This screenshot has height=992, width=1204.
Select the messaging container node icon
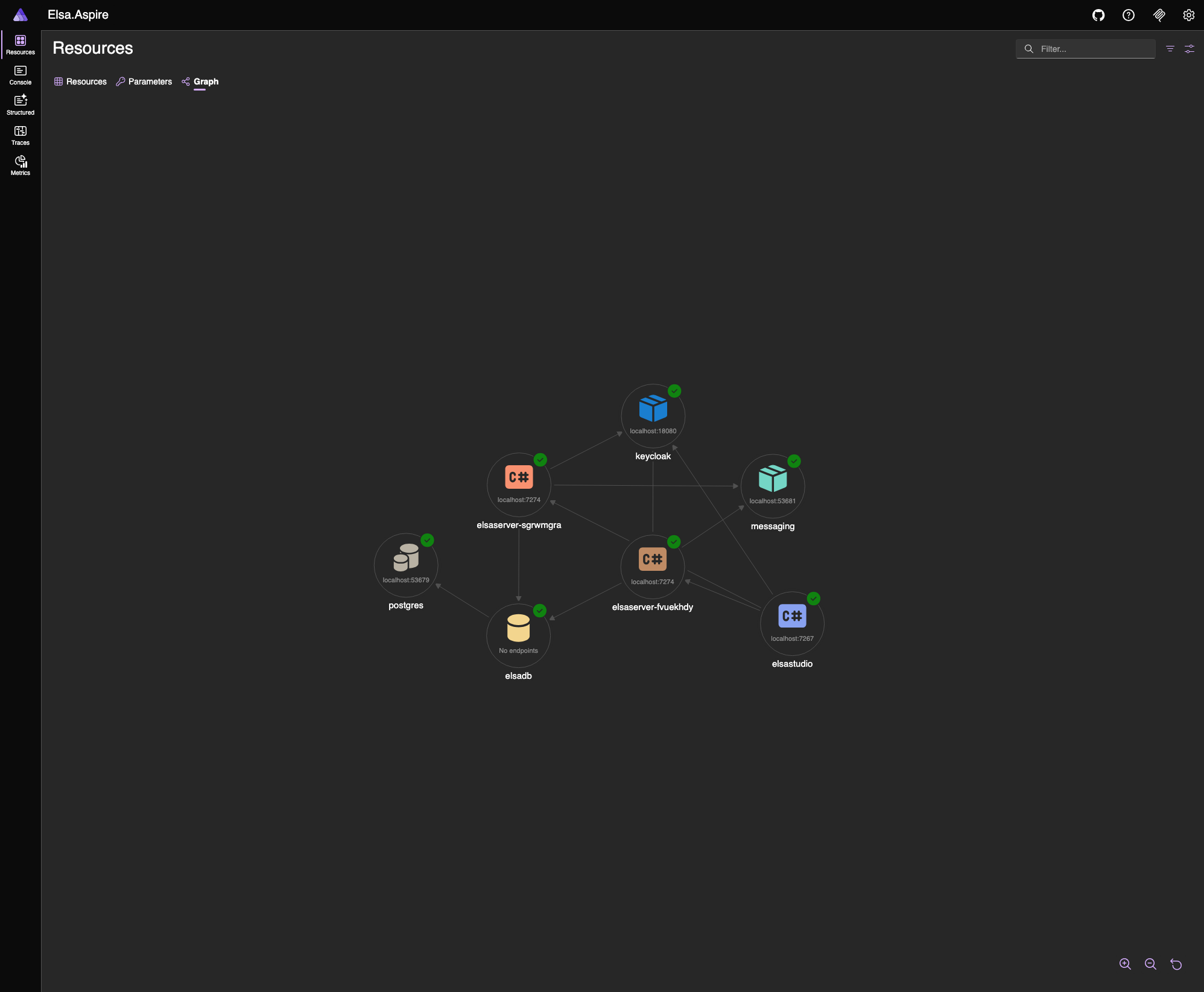(773, 479)
